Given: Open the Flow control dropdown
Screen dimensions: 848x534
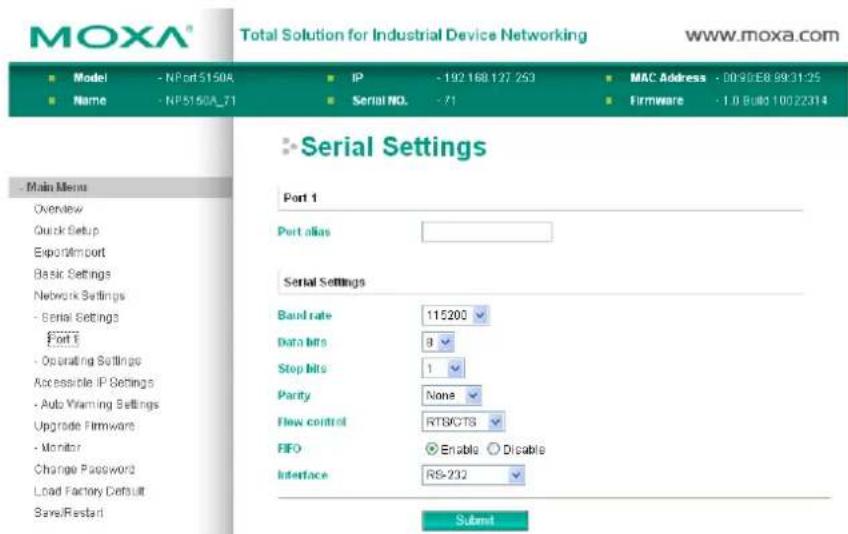Looking at the screenshot, I should 463,422.
